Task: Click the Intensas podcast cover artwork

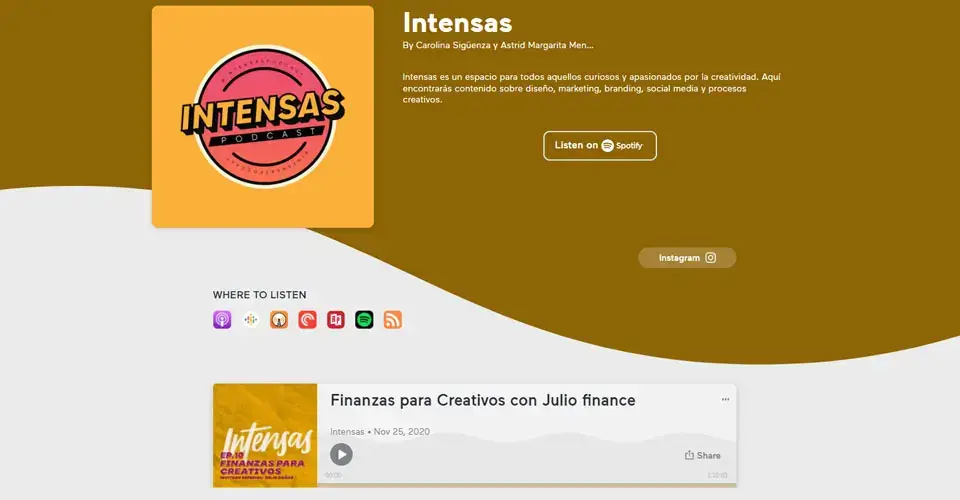Action: click(x=263, y=117)
